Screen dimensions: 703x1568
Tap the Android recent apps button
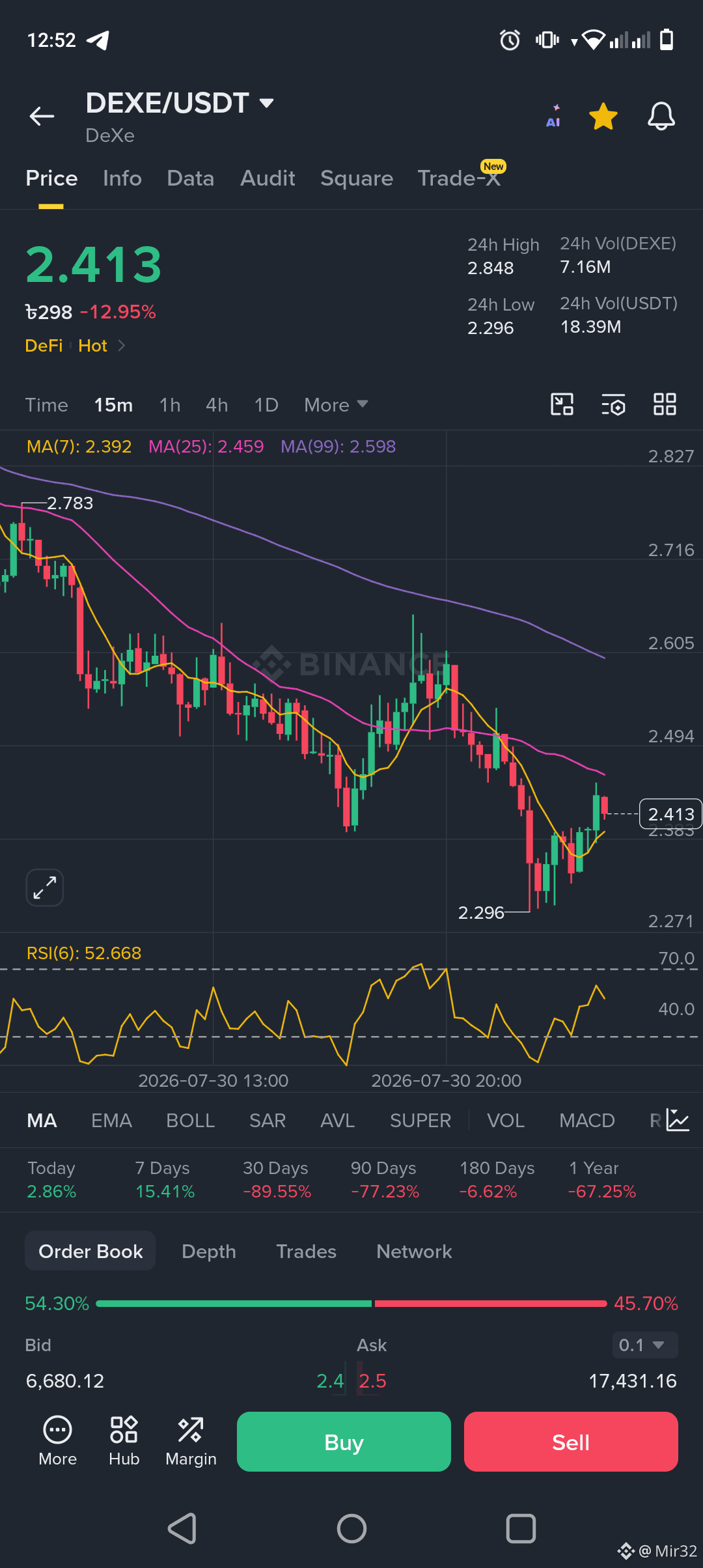(521, 1528)
